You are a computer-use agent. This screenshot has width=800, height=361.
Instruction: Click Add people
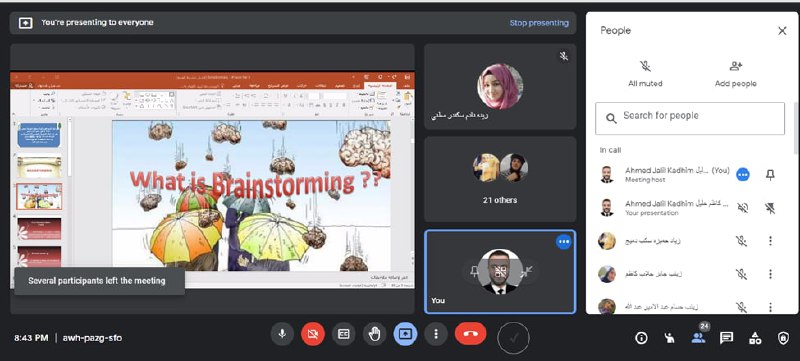[735, 73]
